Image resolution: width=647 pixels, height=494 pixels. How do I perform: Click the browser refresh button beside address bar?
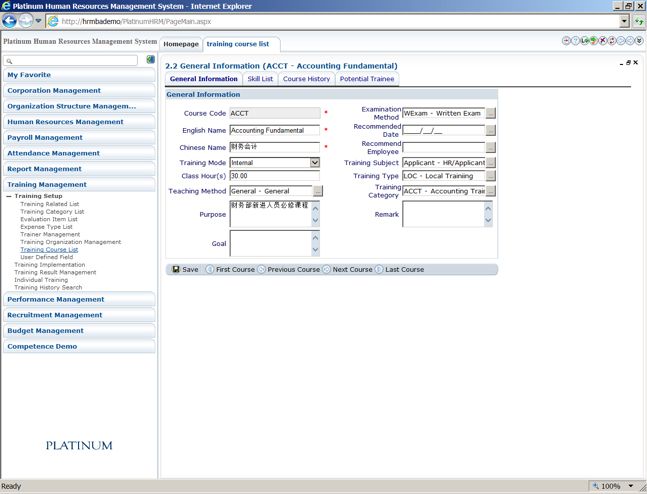(x=639, y=21)
